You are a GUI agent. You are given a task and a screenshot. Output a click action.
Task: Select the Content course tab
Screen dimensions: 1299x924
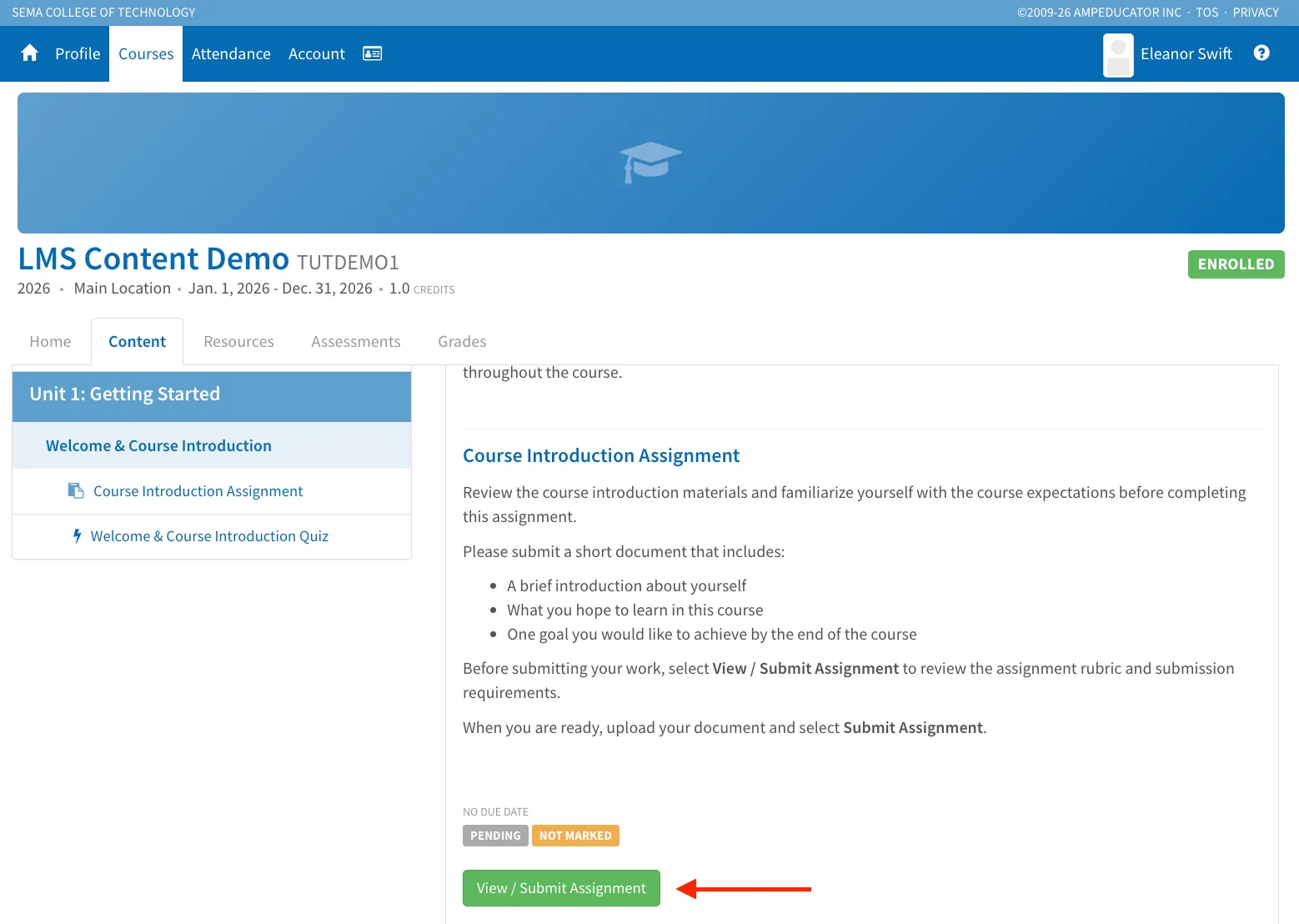tap(137, 342)
